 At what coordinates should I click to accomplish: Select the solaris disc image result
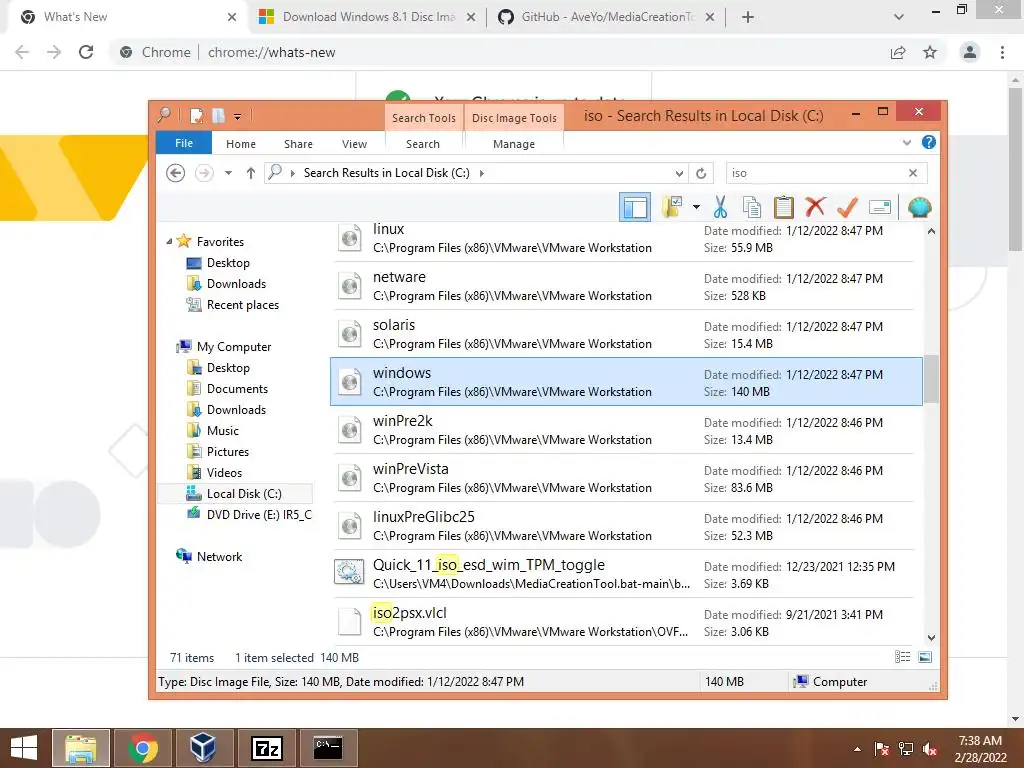click(x=626, y=334)
